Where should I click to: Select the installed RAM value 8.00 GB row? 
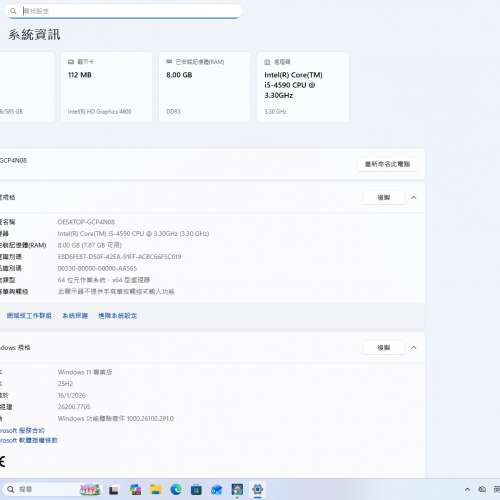(90, 245)
